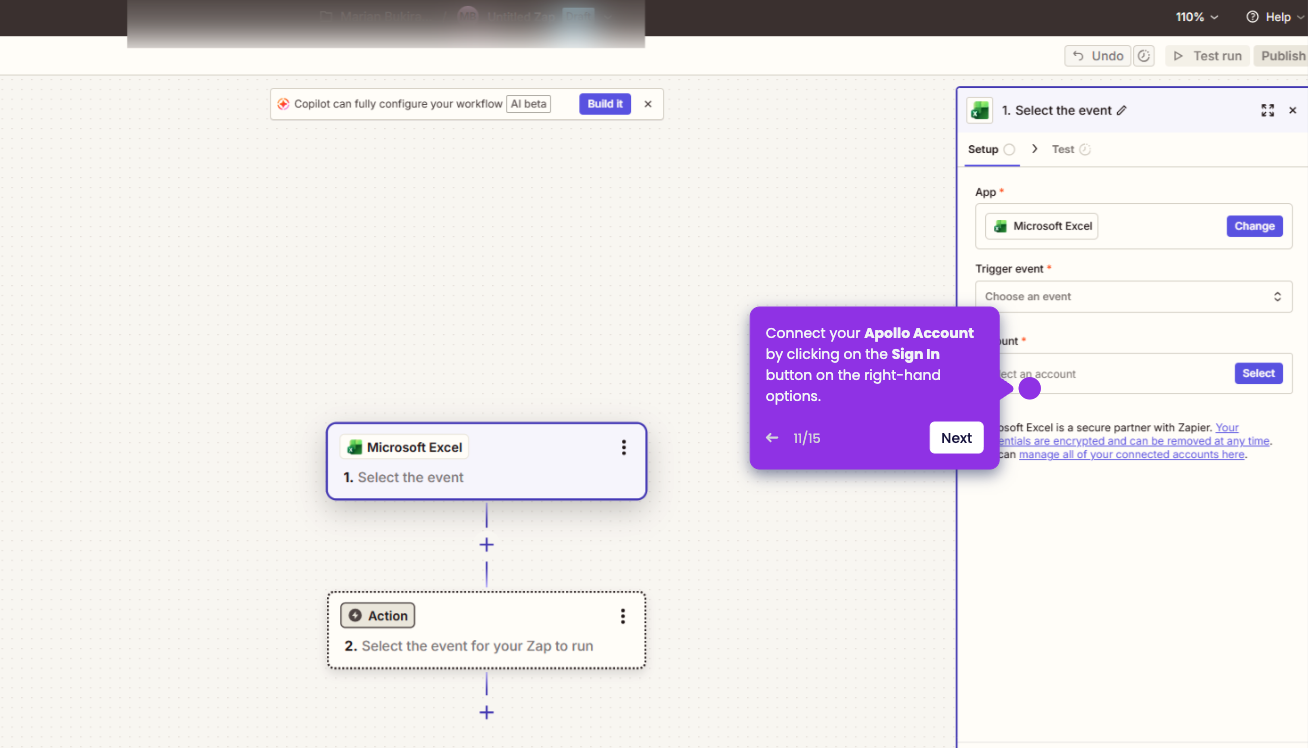Add a step below the Action card
Image resolution: width=1308 pixels, height=748 pixels.
(x=487, y=713)
